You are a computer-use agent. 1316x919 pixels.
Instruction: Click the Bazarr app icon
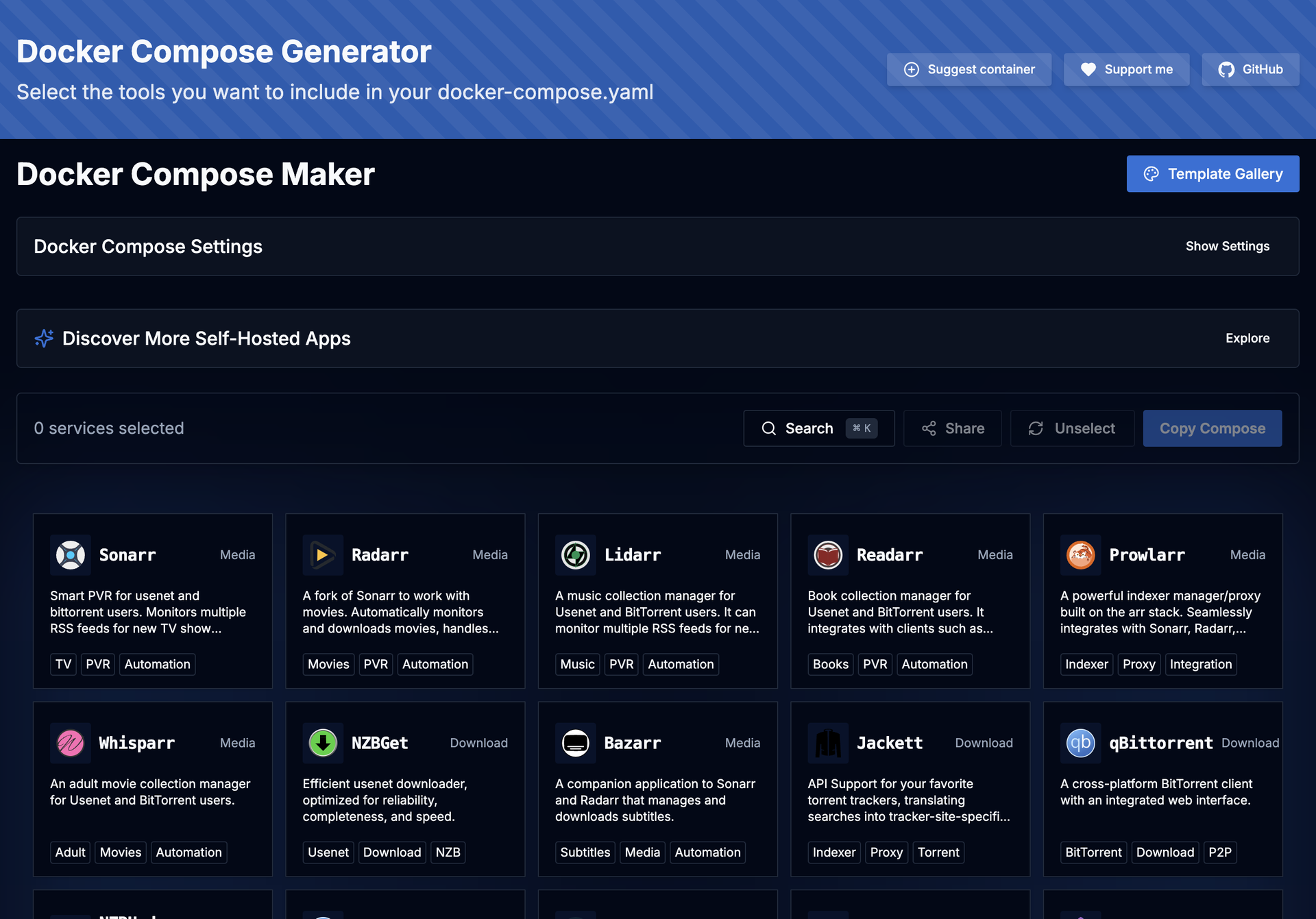point(576,743)
